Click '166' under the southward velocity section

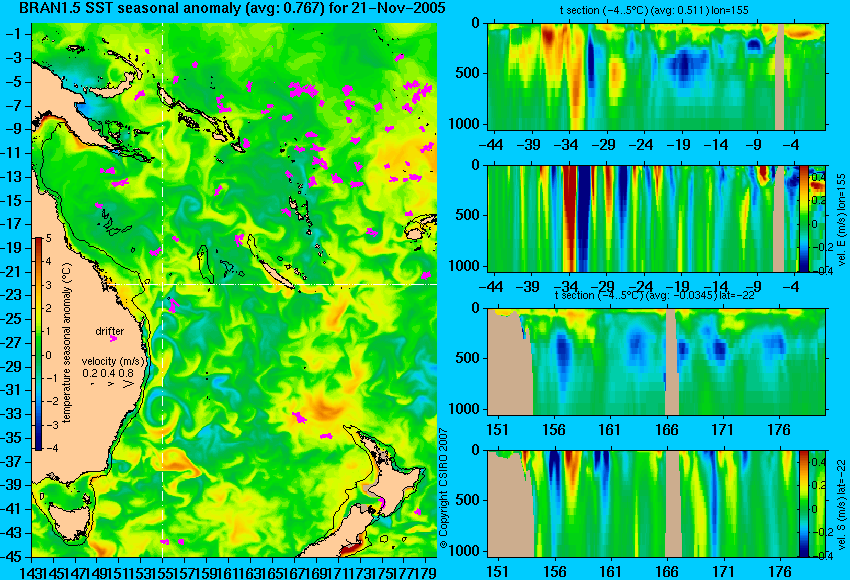coord(667,572)
